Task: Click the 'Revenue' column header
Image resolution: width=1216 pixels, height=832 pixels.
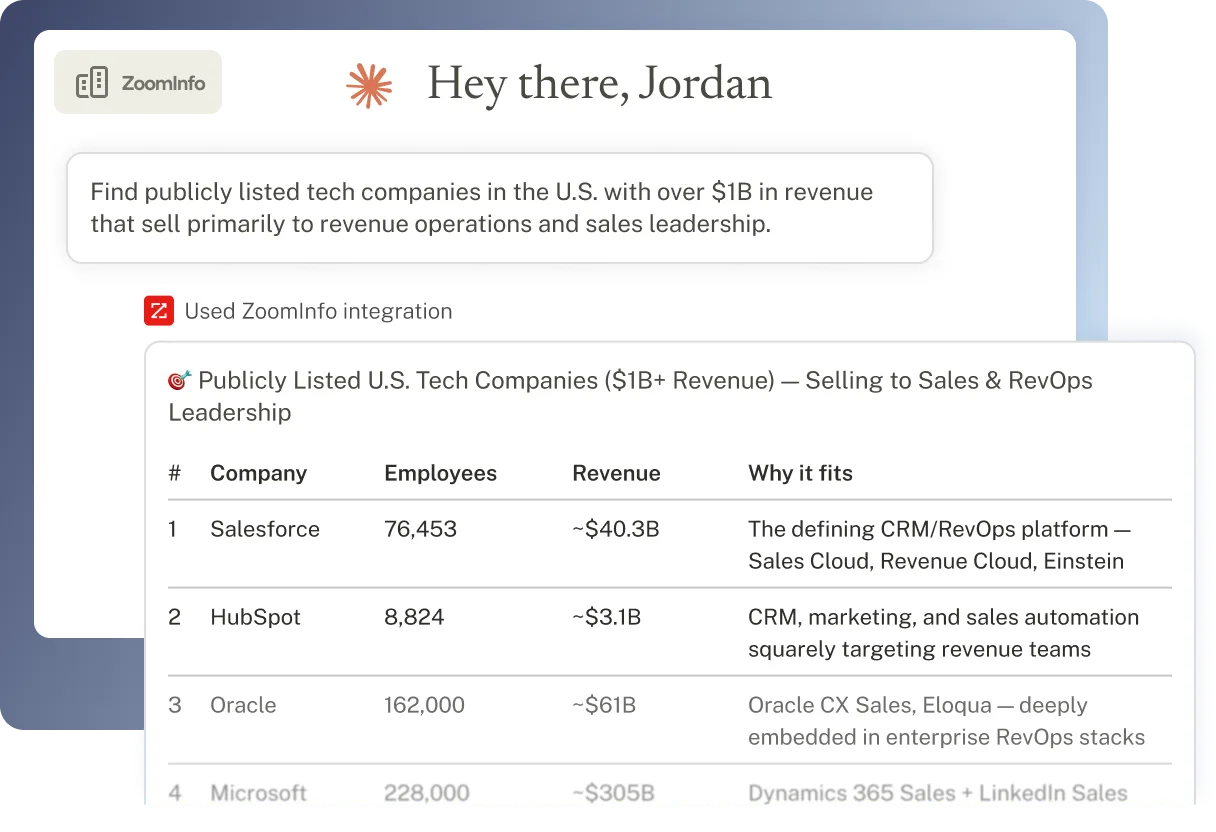Action: pyautogui.click(x=616, y=473)
